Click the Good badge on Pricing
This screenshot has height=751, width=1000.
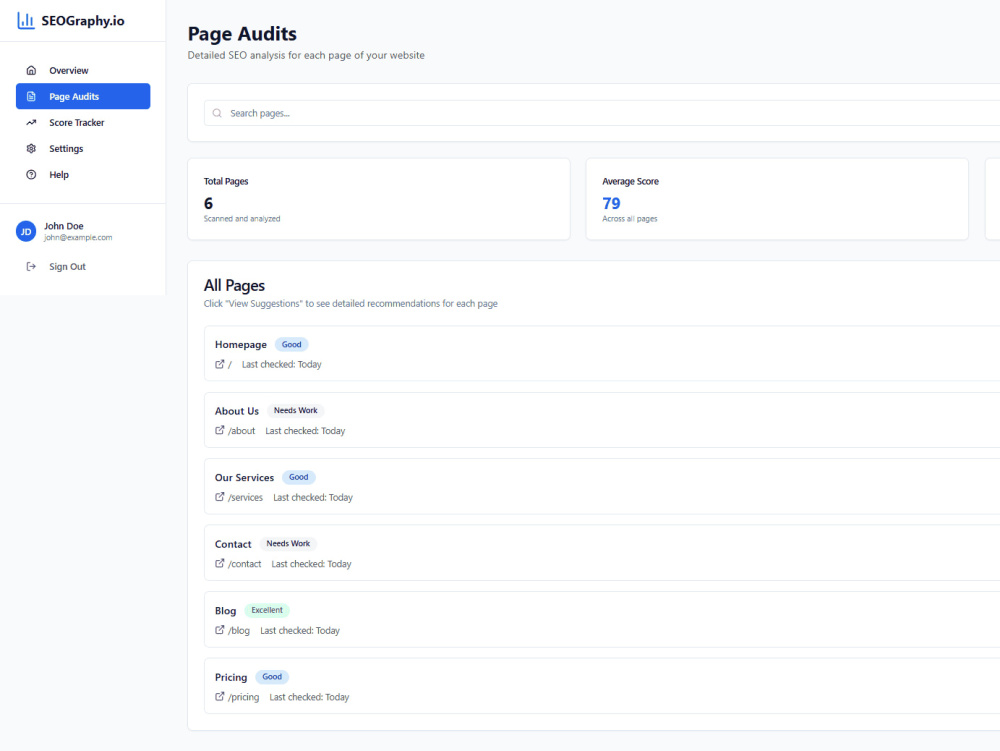tap(272, 677)
